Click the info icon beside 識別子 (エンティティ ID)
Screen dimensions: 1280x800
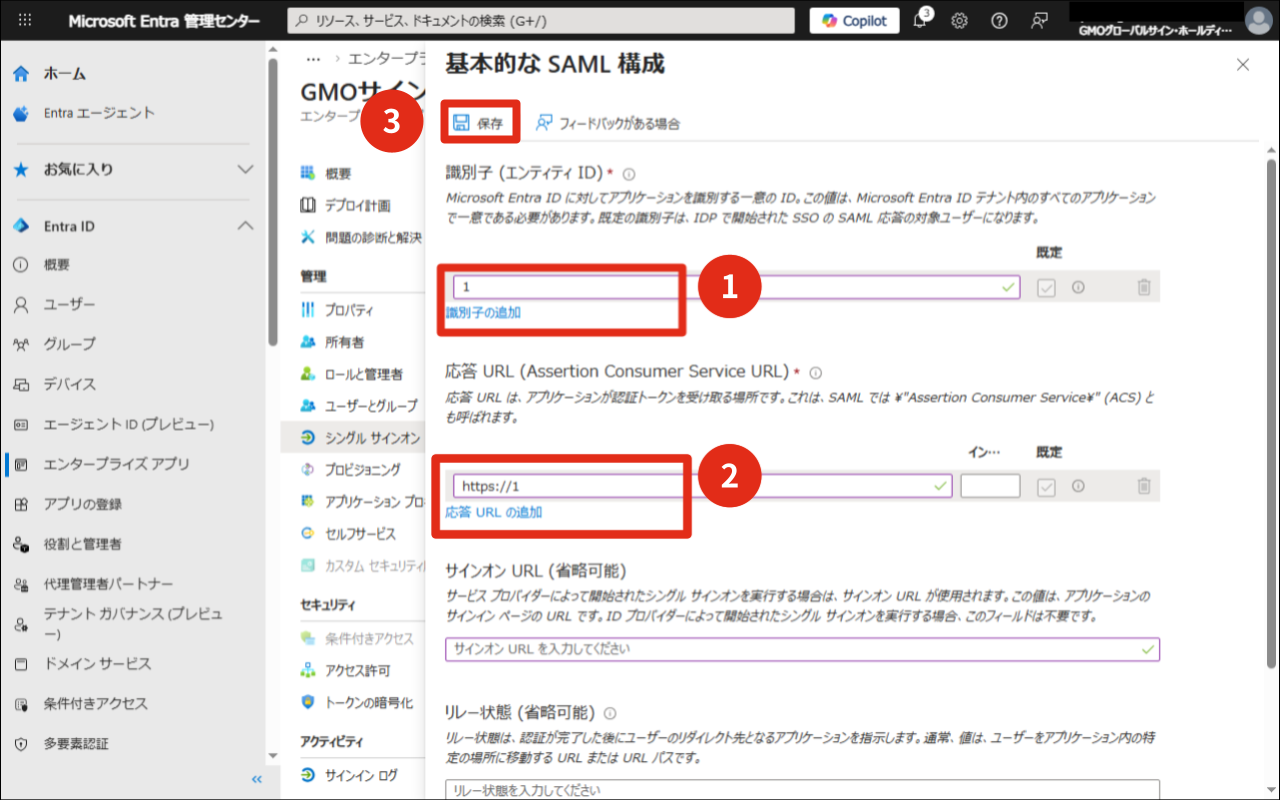click(629, 174)
